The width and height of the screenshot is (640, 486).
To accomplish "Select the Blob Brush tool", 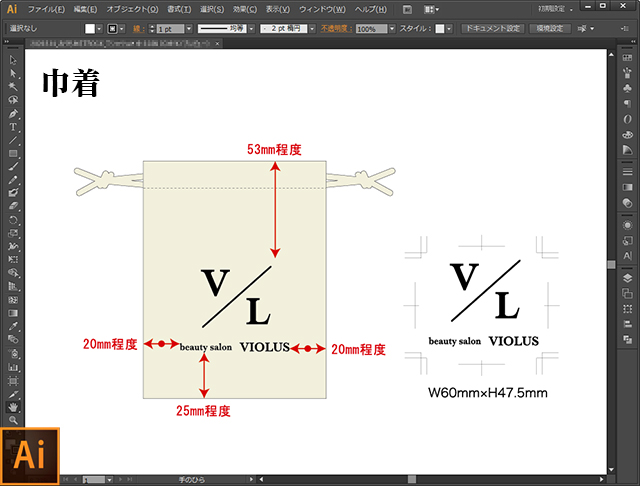I will 13,193.
